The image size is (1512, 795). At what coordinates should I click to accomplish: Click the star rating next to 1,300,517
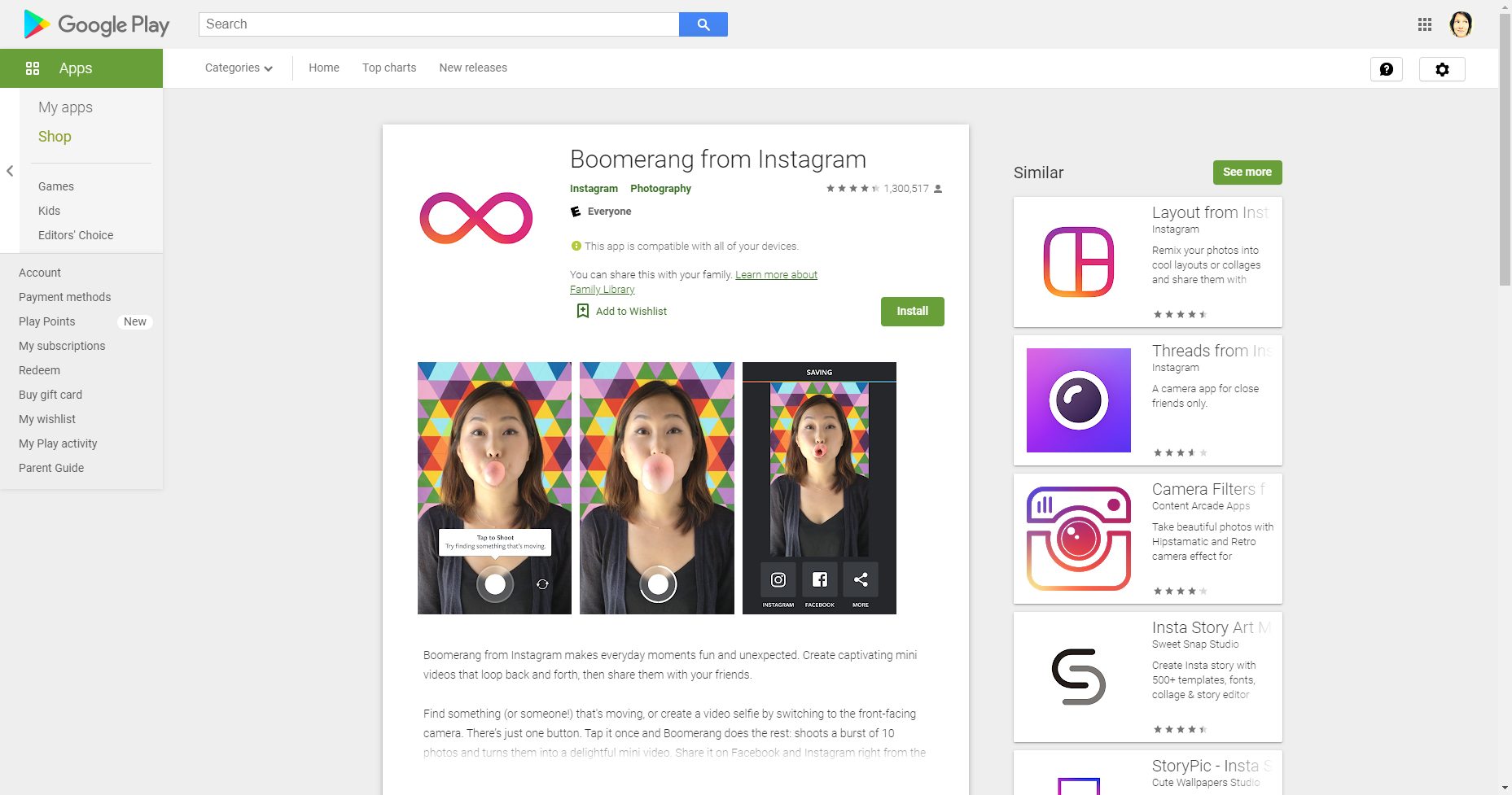[x=852, y=188]
